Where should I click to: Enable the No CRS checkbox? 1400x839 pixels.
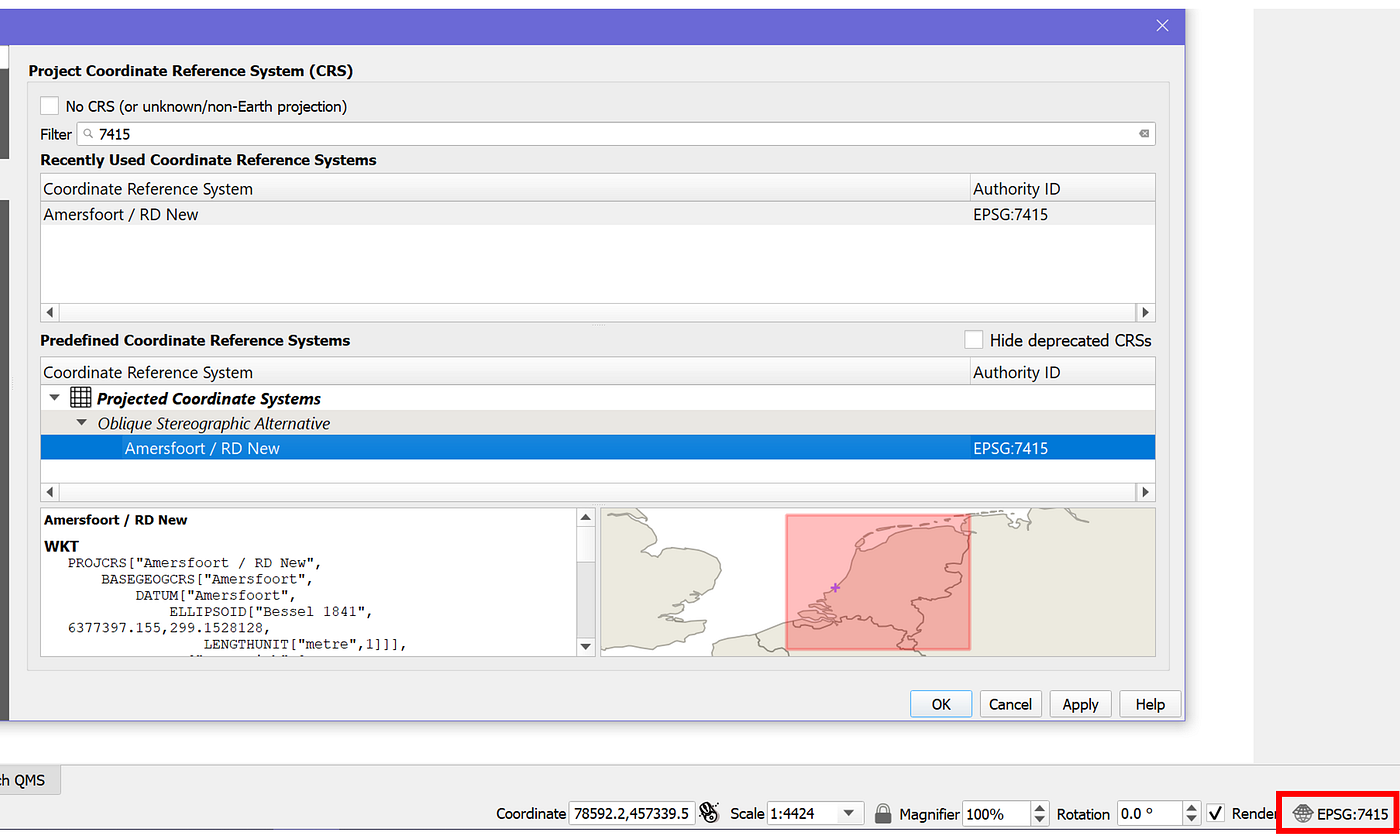coord(49,106)
